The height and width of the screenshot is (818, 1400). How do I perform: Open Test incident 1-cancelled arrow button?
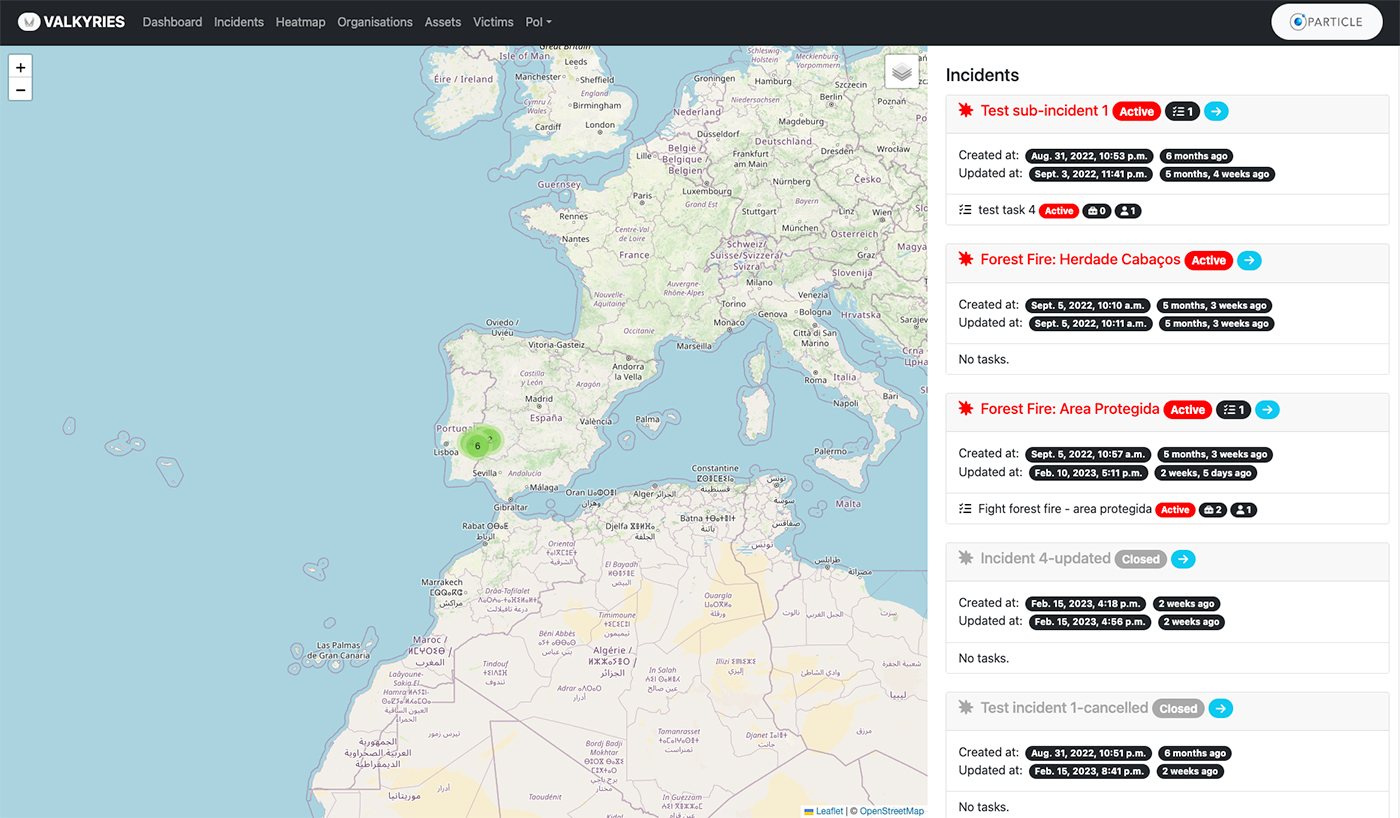(1220, 708)
